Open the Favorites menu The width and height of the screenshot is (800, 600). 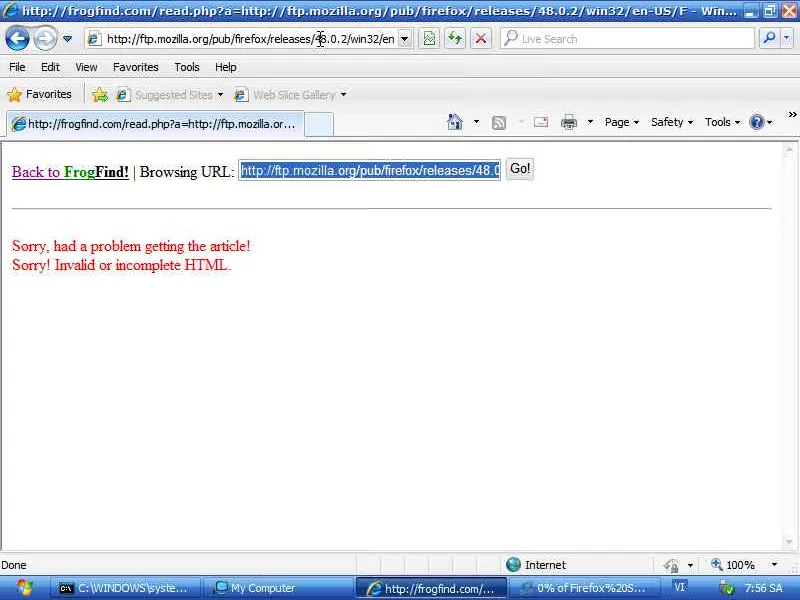click(136, 67)
